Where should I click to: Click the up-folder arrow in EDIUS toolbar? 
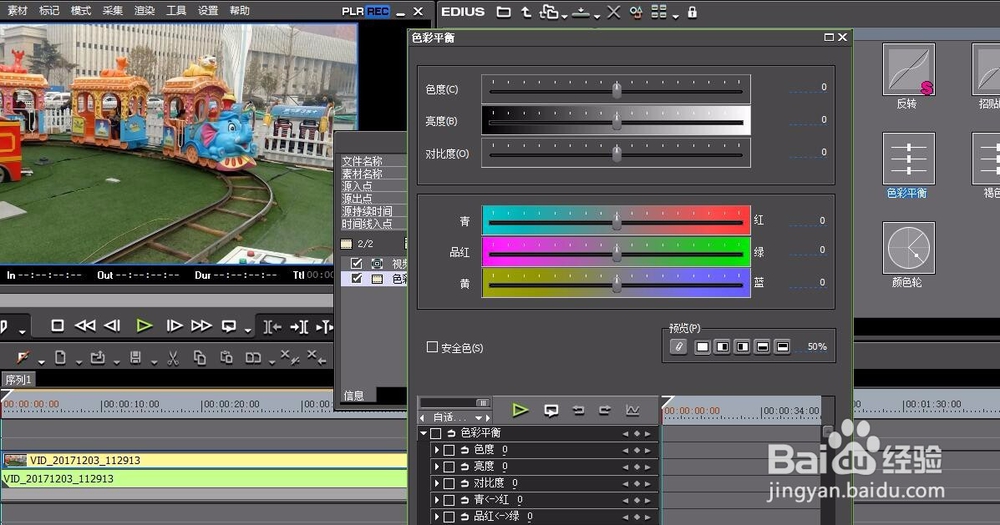(x=526, y=11)
